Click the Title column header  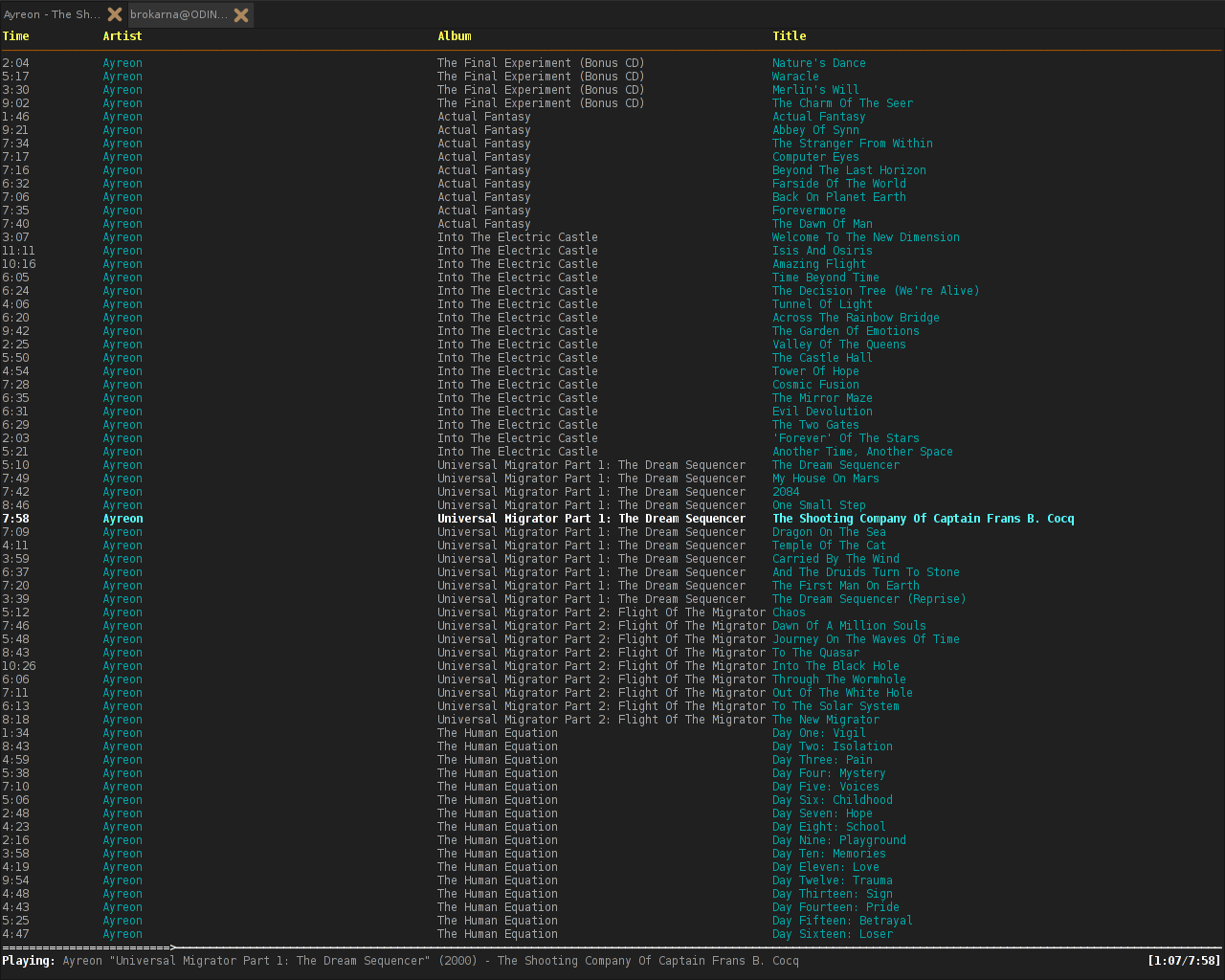pyautogui.click(x=790, y=36)
